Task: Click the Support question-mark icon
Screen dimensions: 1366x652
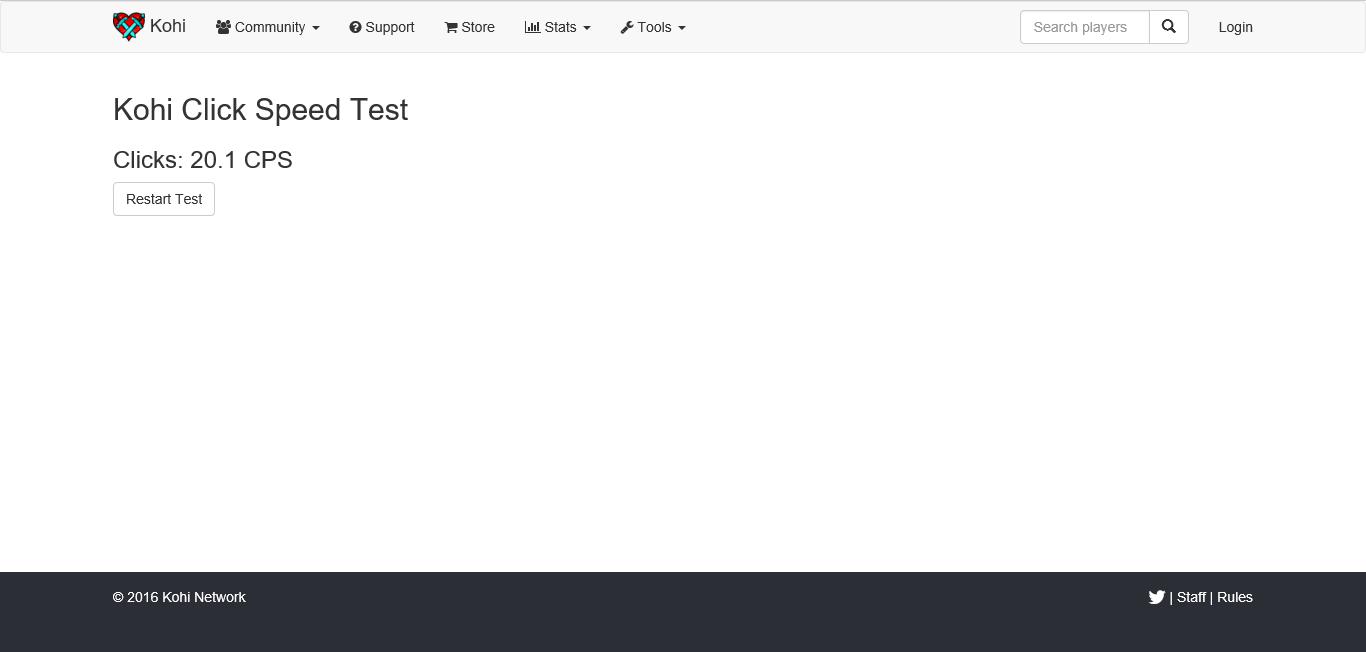Action: click(x=355, y=27)
